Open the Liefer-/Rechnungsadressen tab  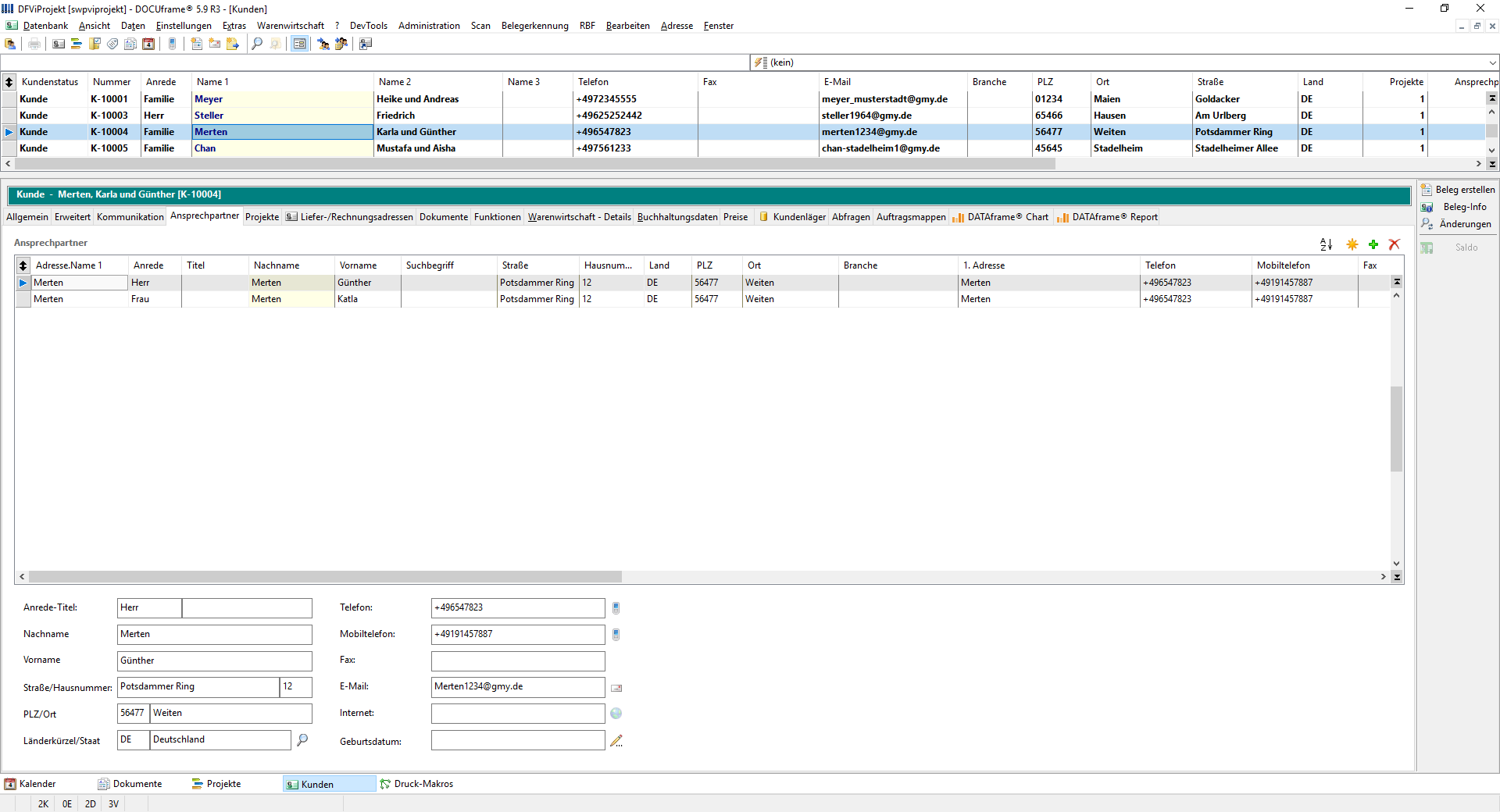[x=349, y=217]
